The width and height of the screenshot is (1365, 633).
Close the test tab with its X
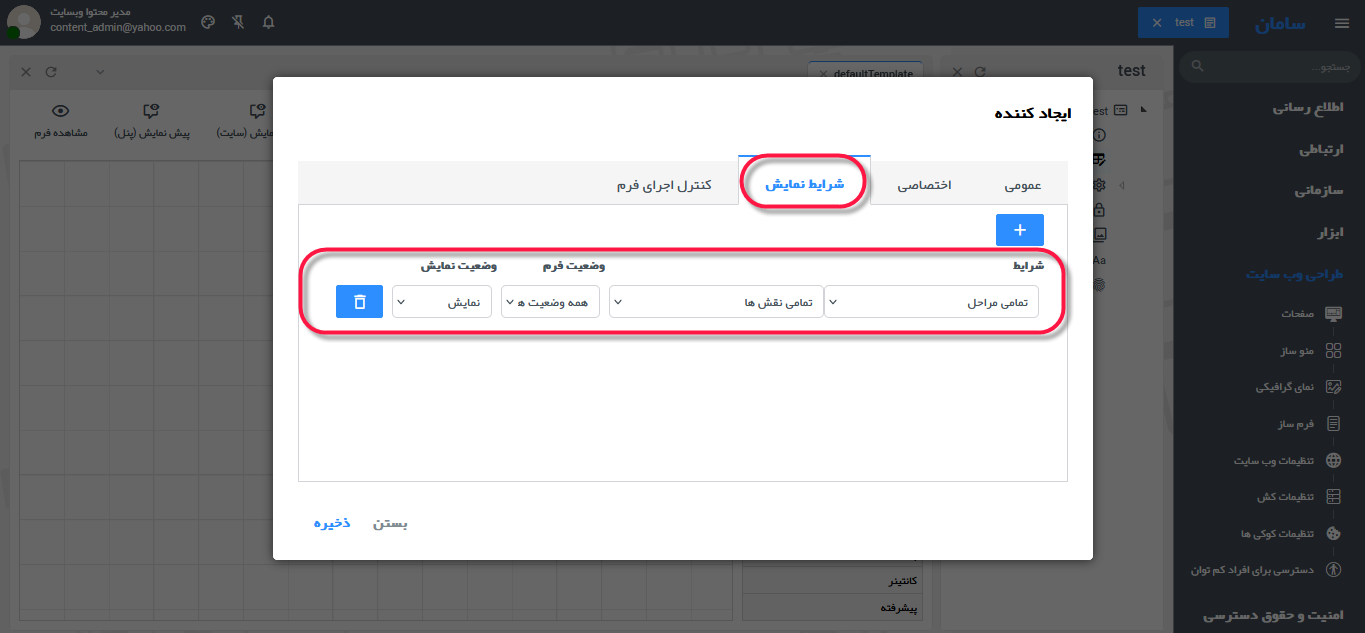pyautogui.click(x=1157, y=22)
